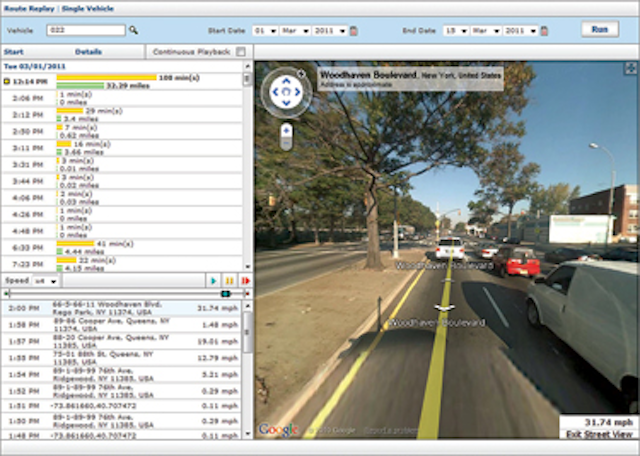Open the Speed x4 dropdown
This screenshot has height=456, width=640.
(x=46, y=281)
